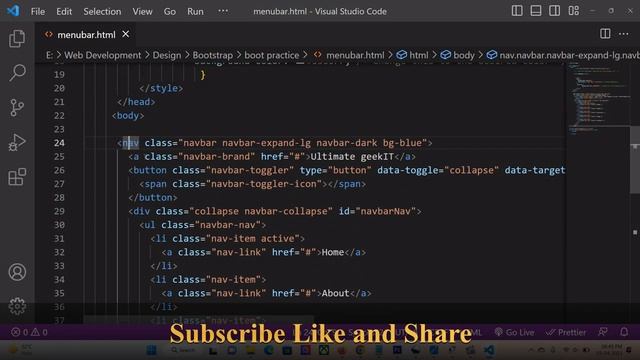The height and width of the screenshot is (360, 640).
Task: Click the nav tag on line 24
Action: coord(131,143)
